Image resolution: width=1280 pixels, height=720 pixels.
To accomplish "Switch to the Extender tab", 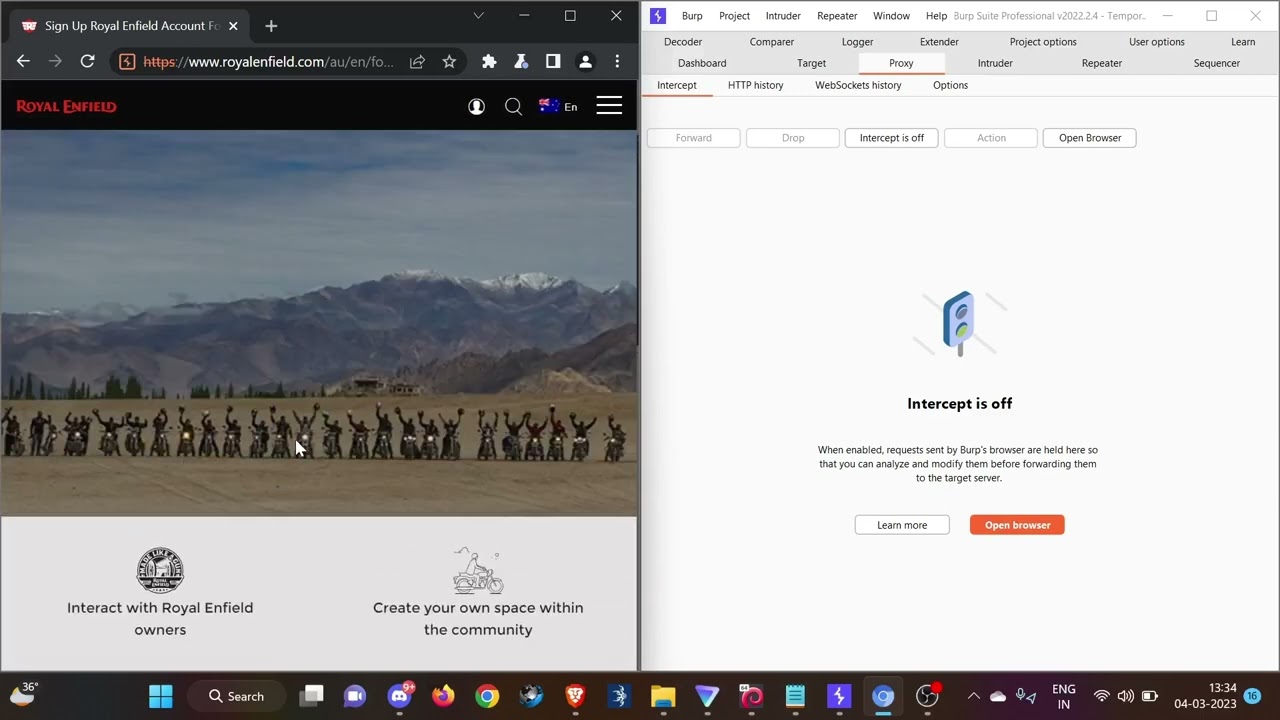I will pyautogui.click(x=939, y=42).
